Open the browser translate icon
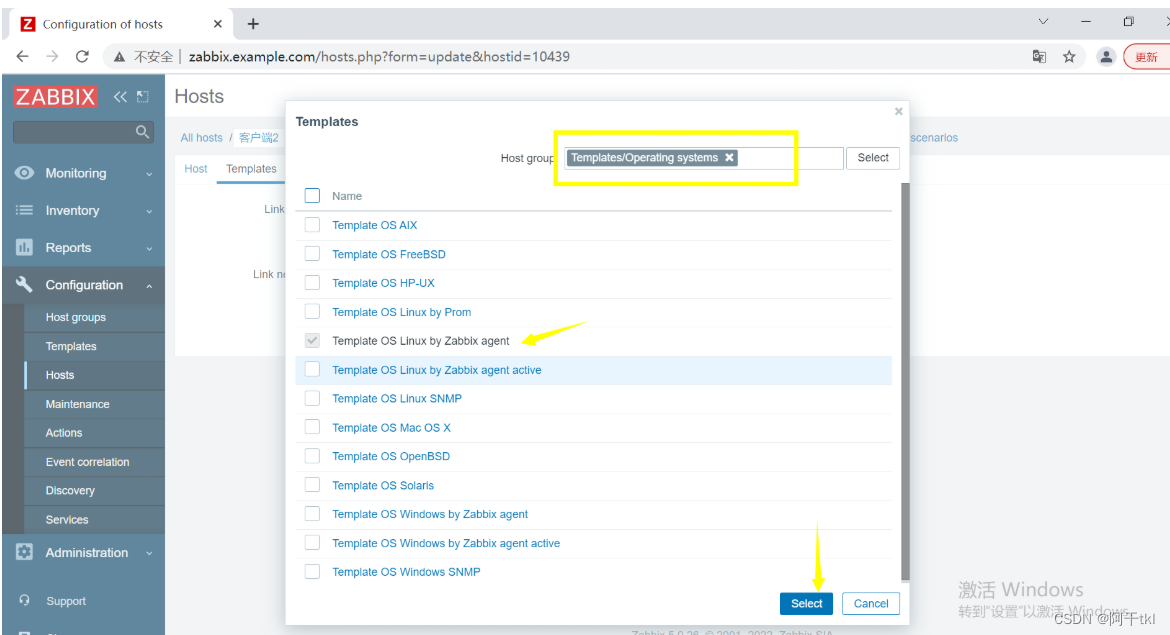Viewport: 1170px width, 635px height. (1039, 57)
